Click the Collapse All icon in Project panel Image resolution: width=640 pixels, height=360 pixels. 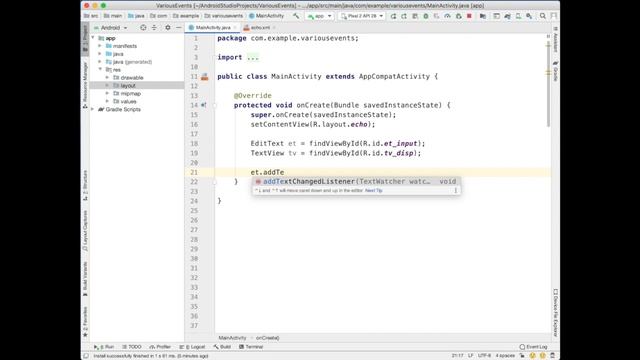click(x=154, y=27)
